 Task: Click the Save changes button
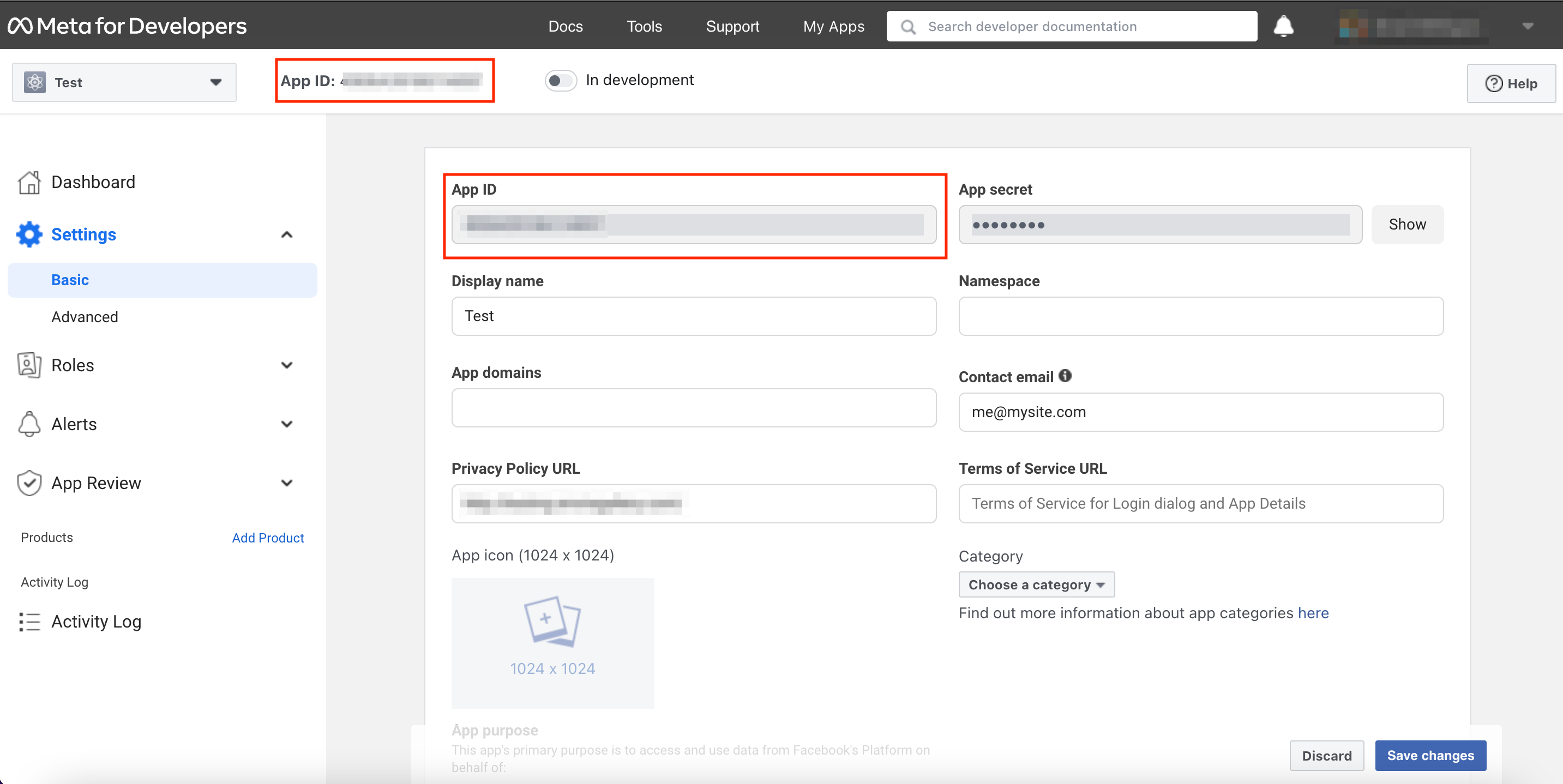[x=1429, y=755]
